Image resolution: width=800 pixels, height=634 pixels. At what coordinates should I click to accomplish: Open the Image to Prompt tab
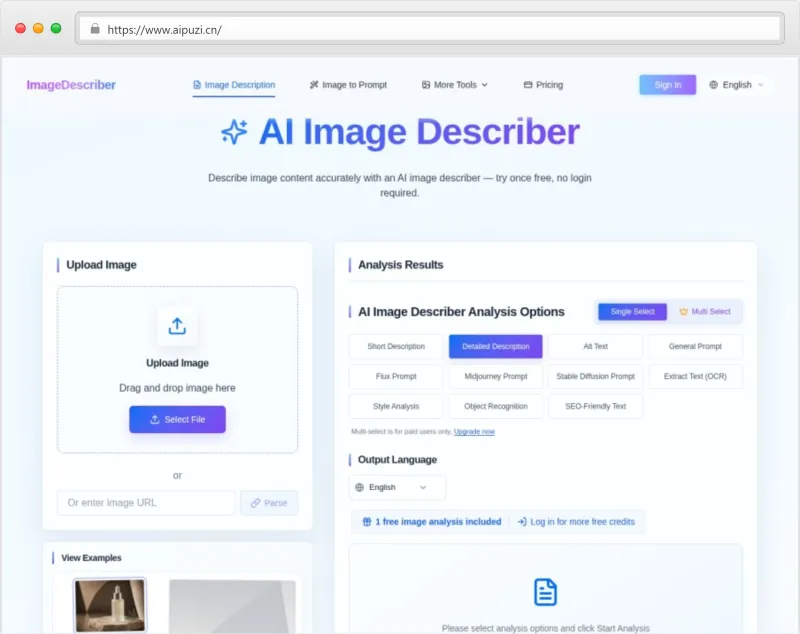click(x=348, y=85)
